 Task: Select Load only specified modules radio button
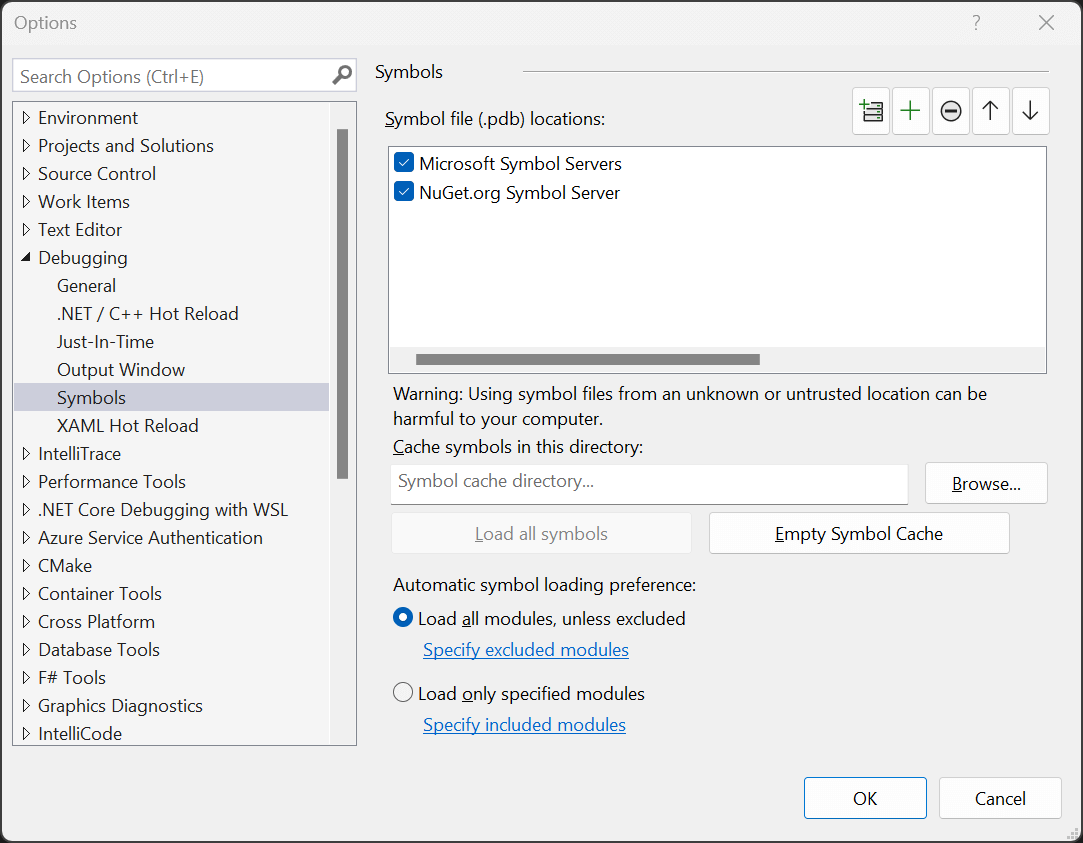(403, 692)
